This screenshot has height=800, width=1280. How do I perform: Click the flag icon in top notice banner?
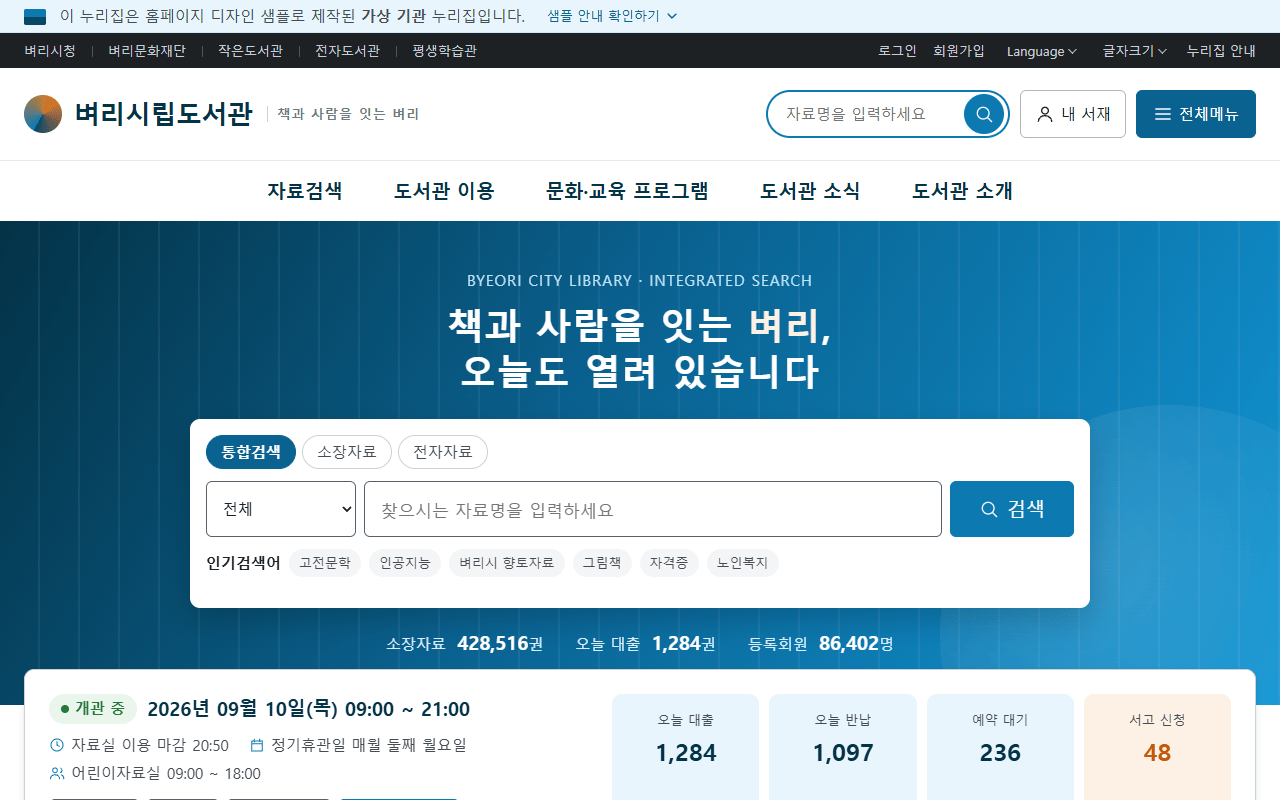(x=35, y=16)
